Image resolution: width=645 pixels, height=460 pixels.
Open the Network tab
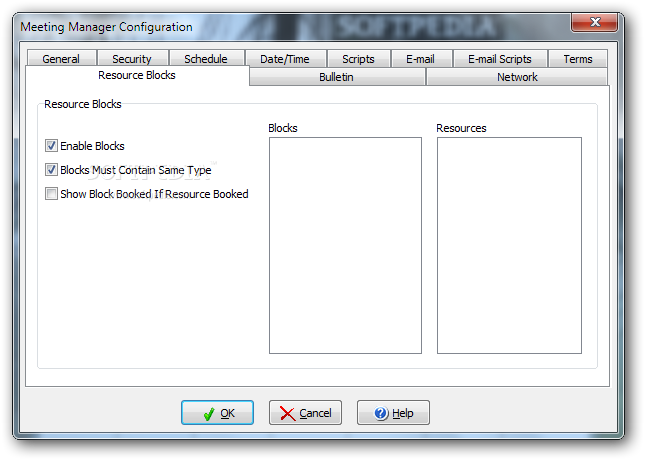517,77
